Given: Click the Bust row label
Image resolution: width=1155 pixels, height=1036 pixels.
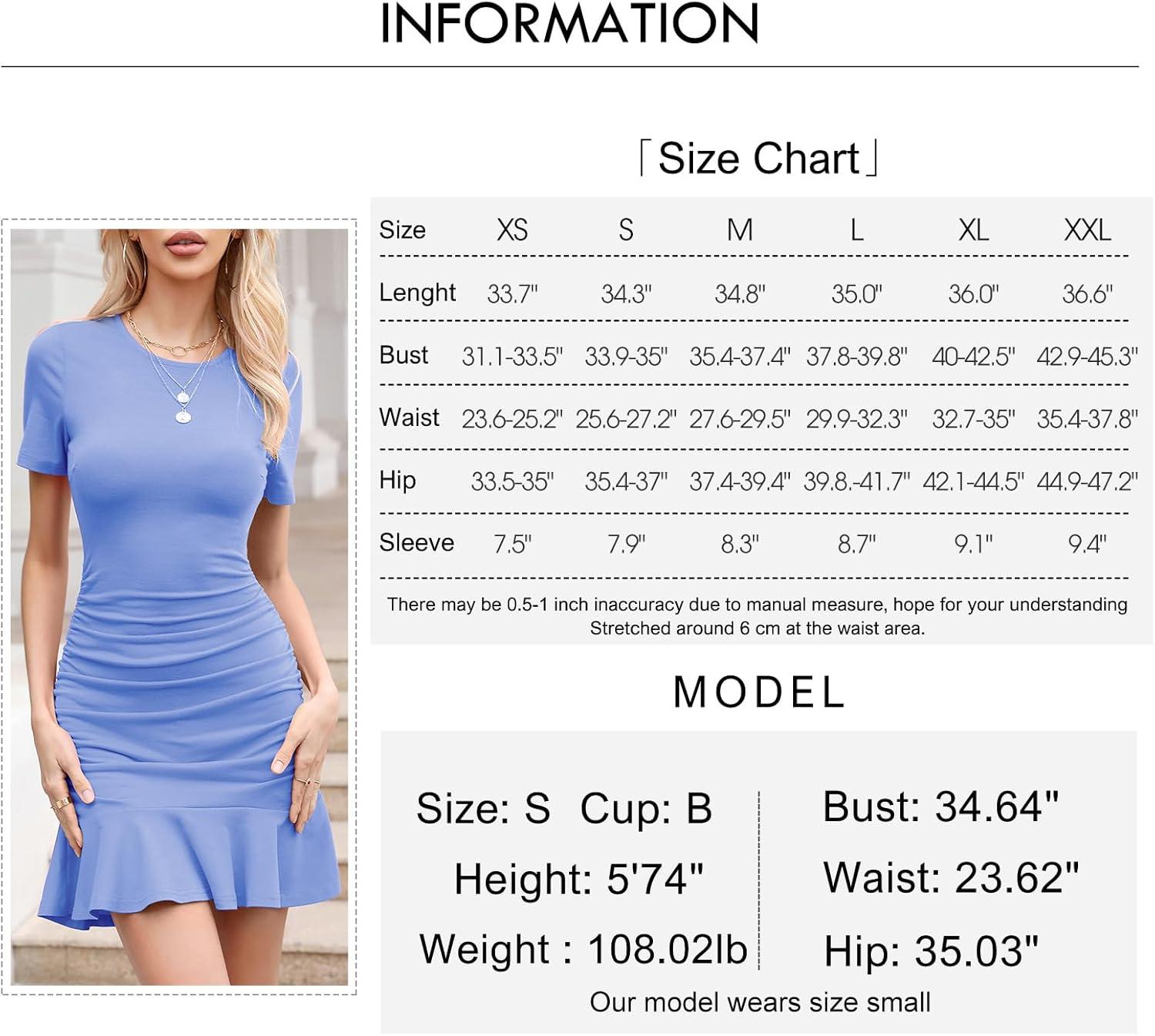Looking at the screenshot, I should pyautogui.click(x=403, y=355).
